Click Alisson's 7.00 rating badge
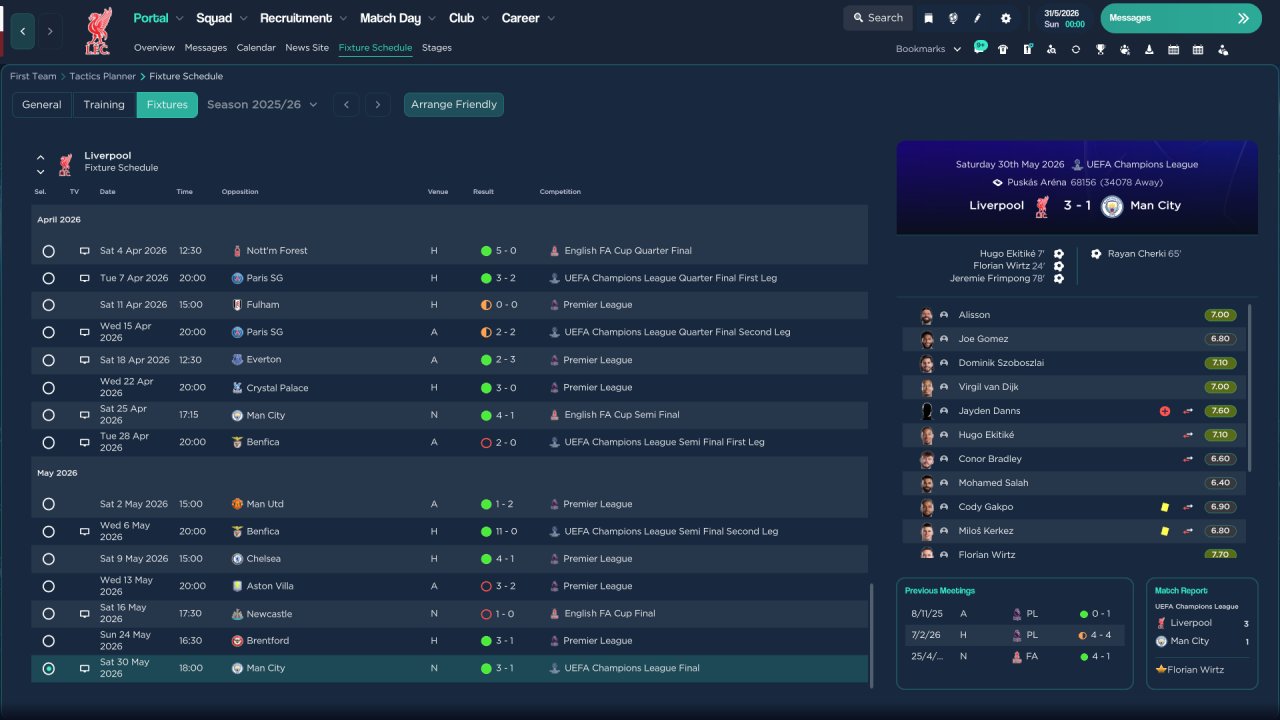This screenshot has height=720, width=1280. coord(1220,315)
